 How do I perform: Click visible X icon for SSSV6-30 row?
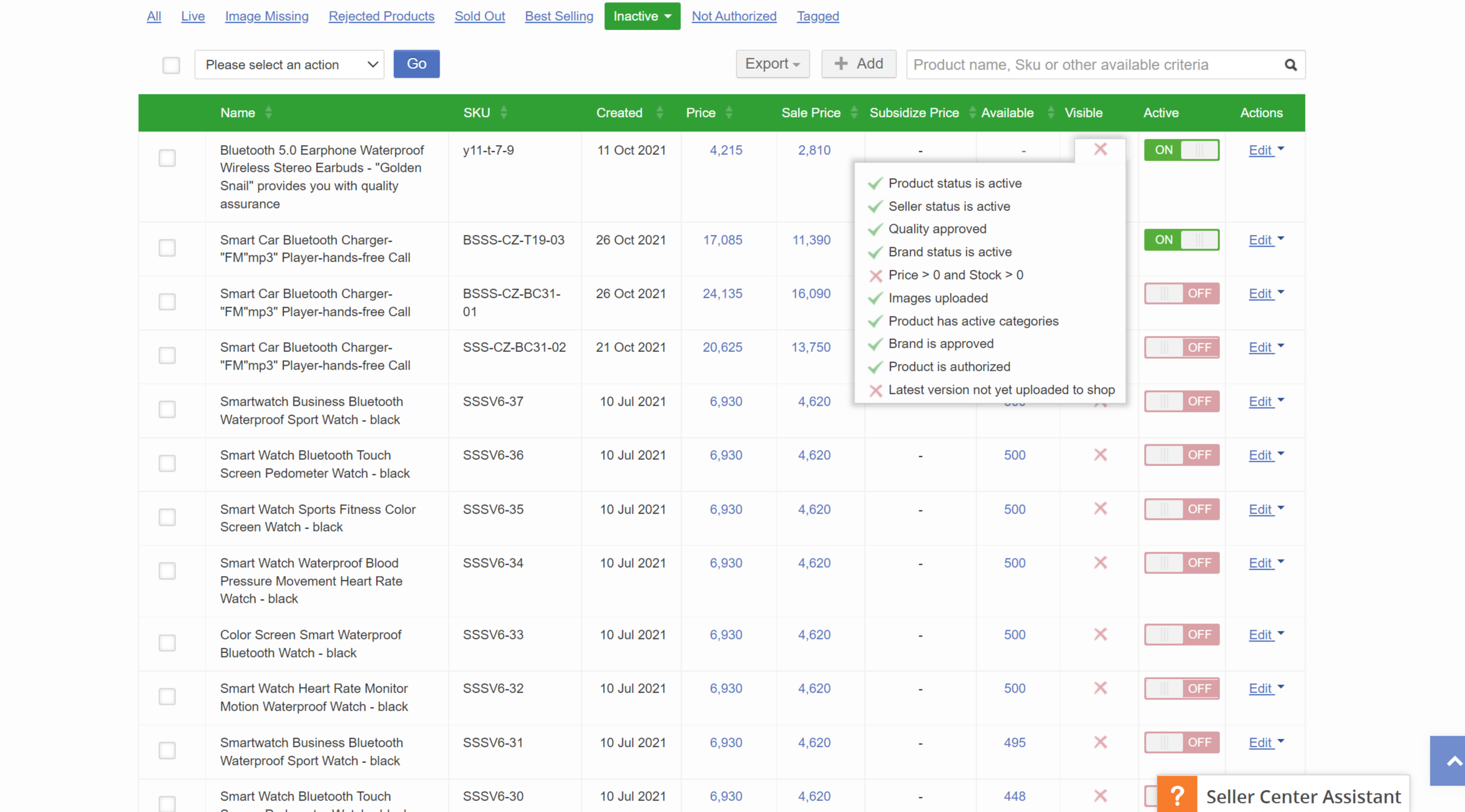(x=1100, y=796)
